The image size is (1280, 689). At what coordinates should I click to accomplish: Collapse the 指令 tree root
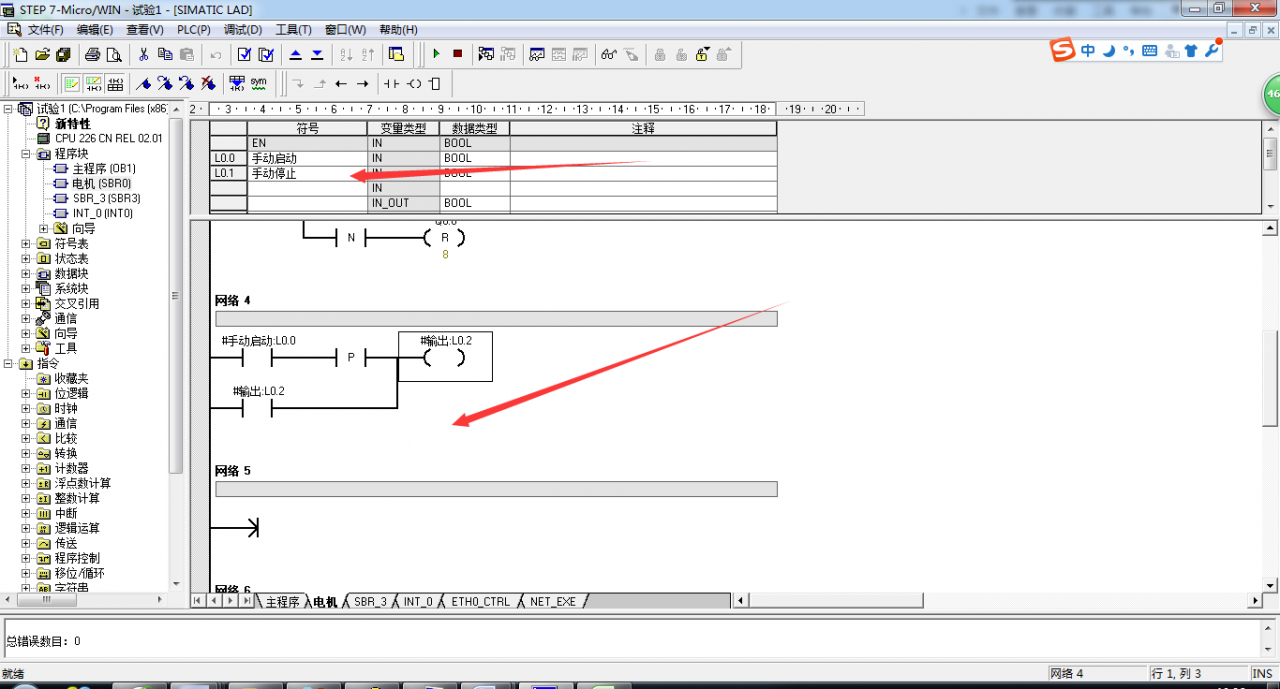point(9,364)
